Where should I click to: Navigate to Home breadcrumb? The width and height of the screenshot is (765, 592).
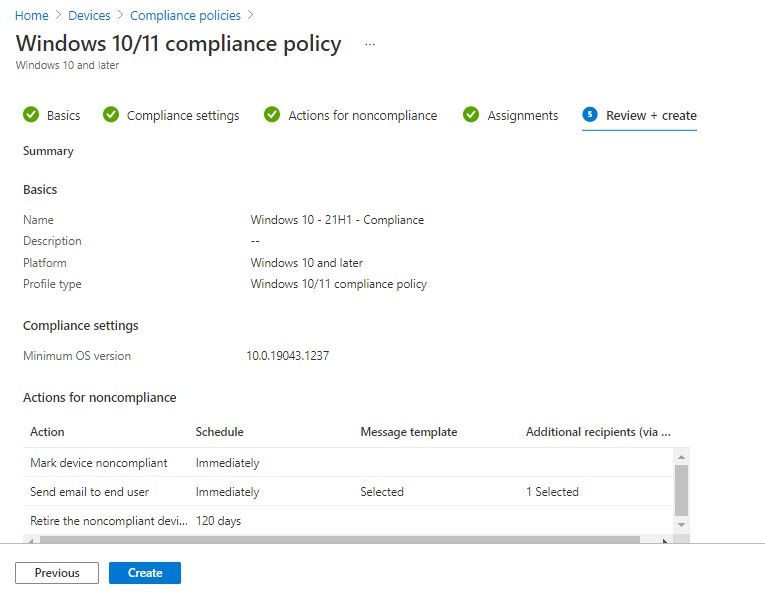point(32,16)
